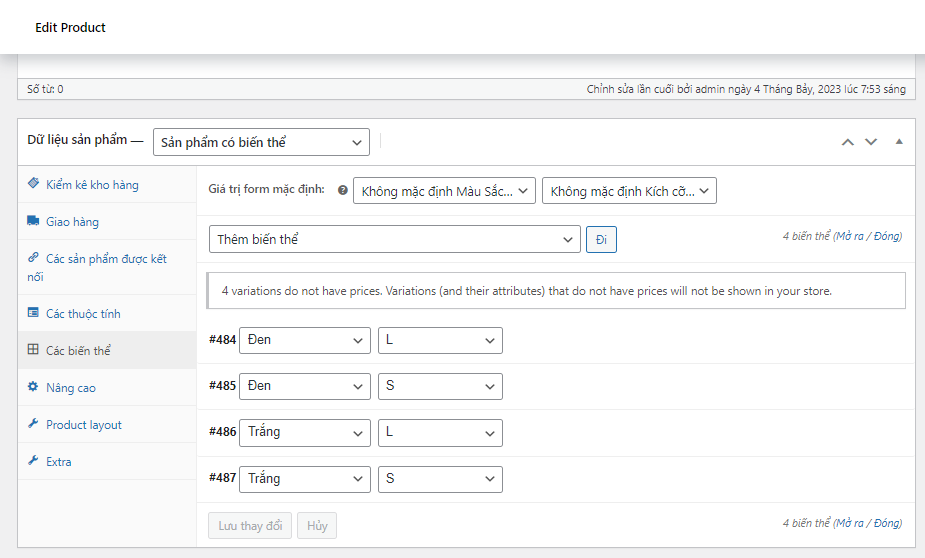
Task: Open the Product layout tab
Action: (107, 424)
